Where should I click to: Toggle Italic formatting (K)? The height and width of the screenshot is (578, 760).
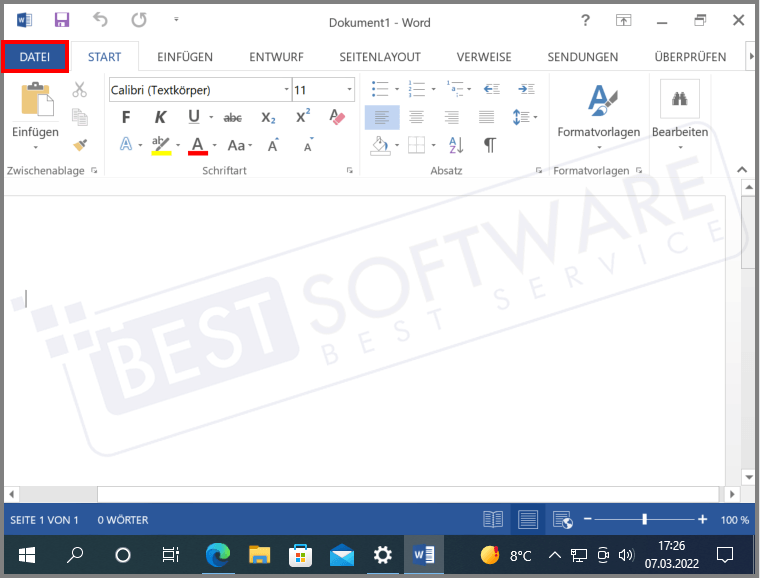tap(158, 117)
